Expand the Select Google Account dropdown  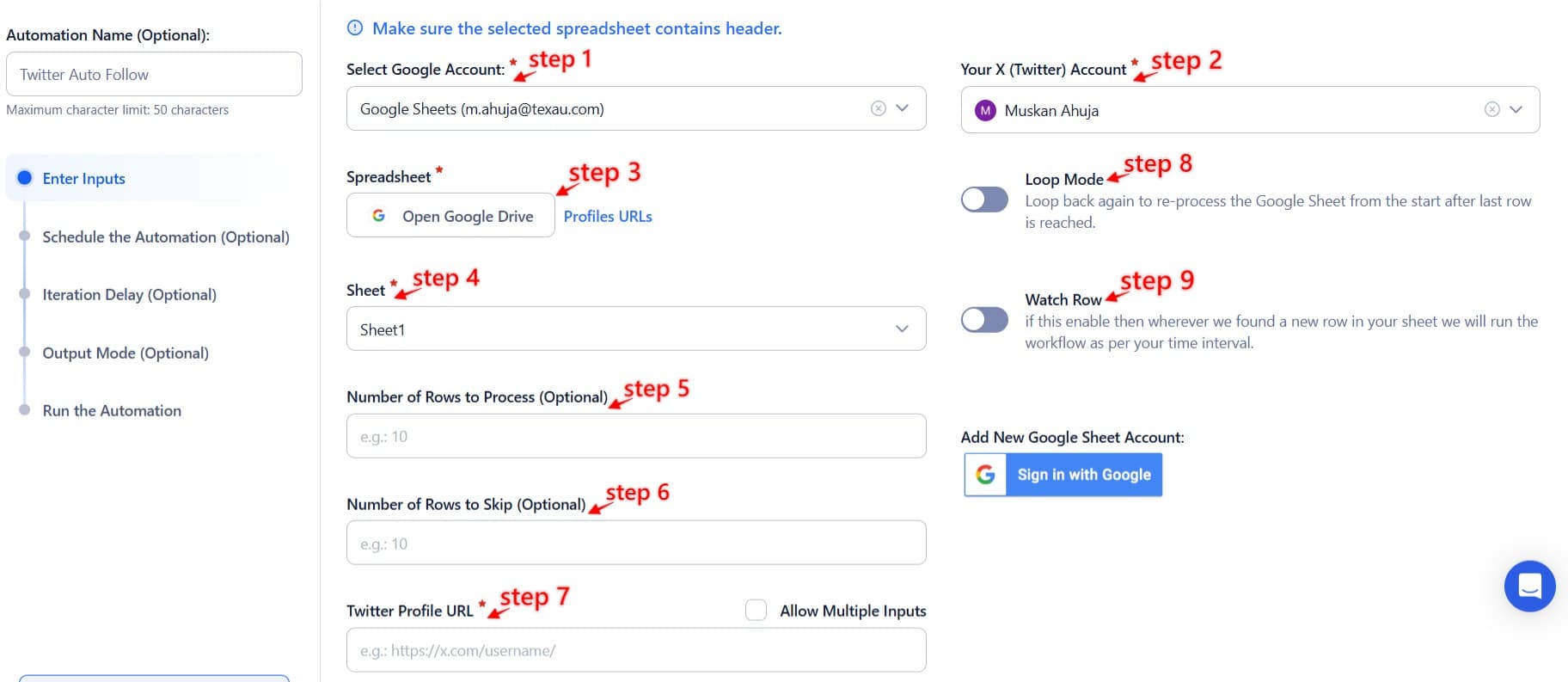coord(902,108)
